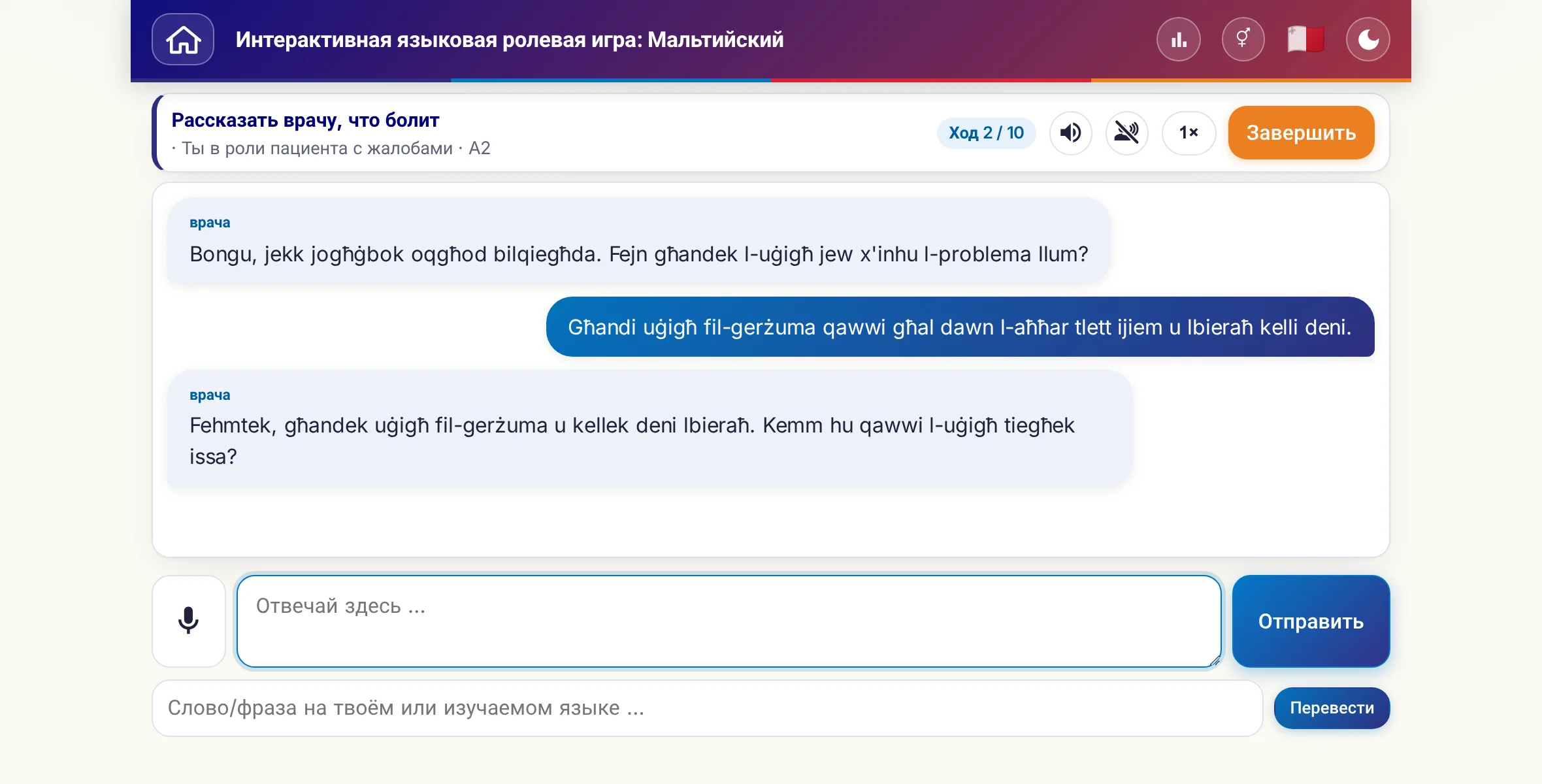Focus the Отвечай здесь reply field

click(x=729, y=621)
